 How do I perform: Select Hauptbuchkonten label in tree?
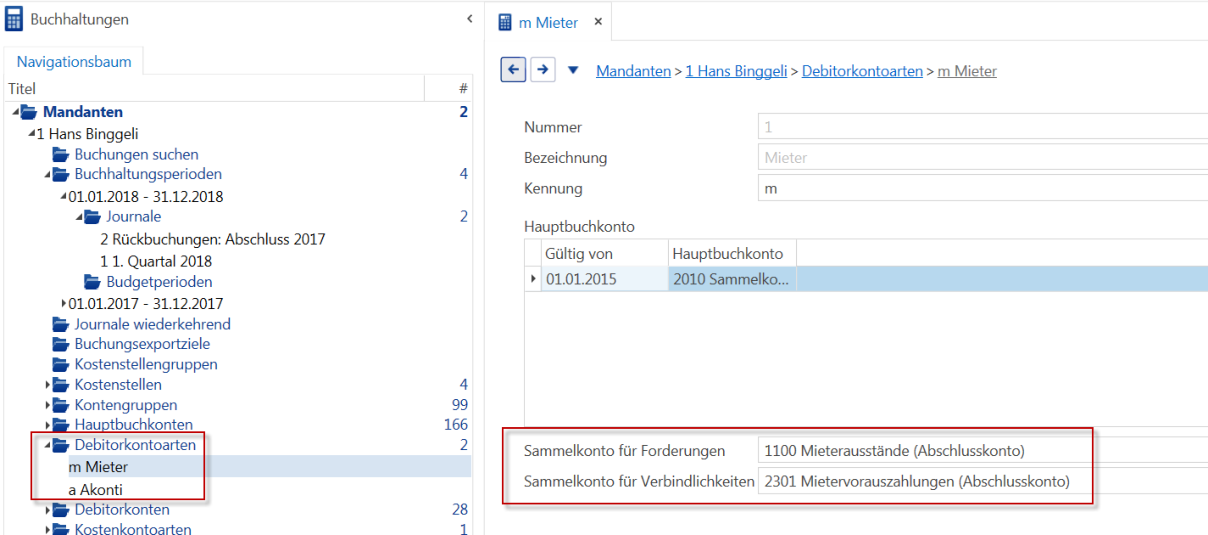coord(133,425)
